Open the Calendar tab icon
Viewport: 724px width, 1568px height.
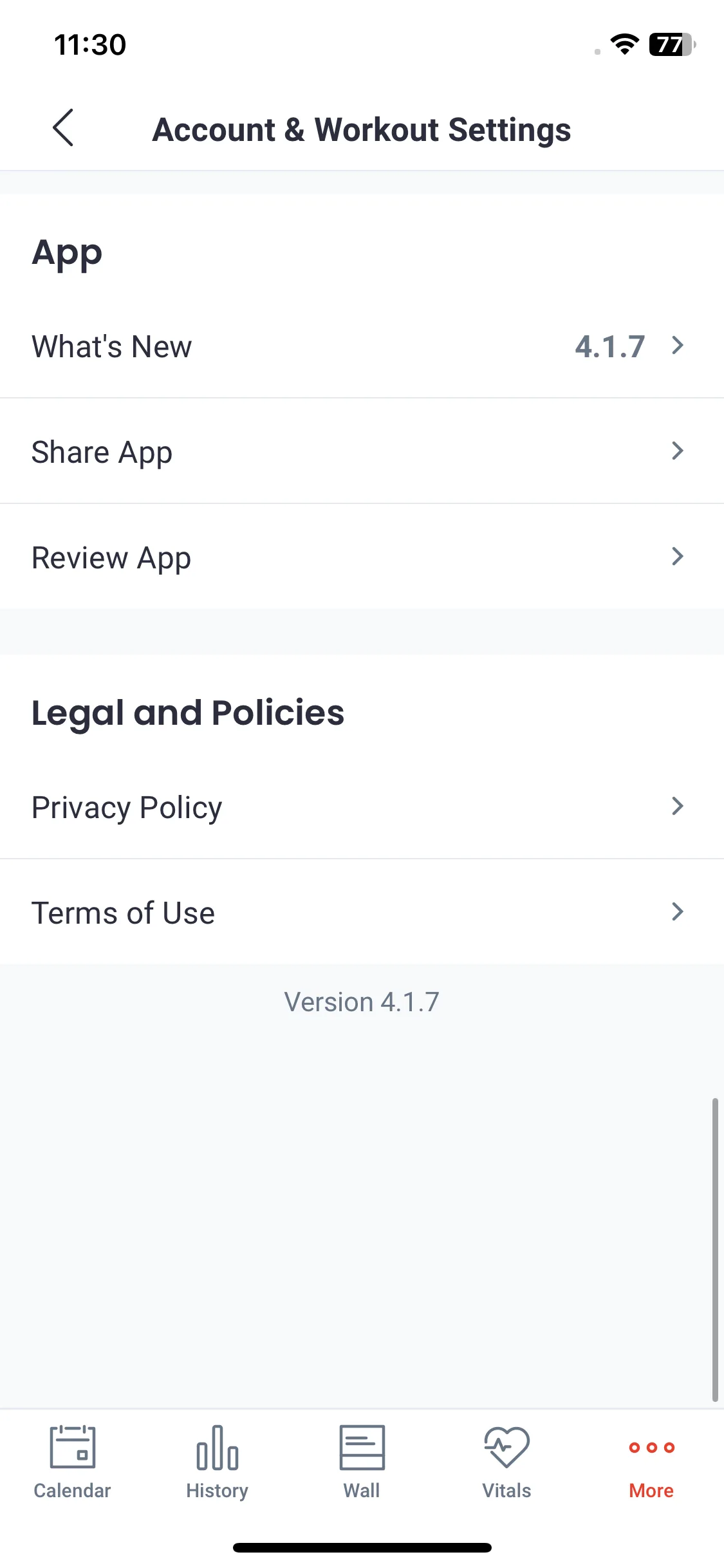(73, 1447)
